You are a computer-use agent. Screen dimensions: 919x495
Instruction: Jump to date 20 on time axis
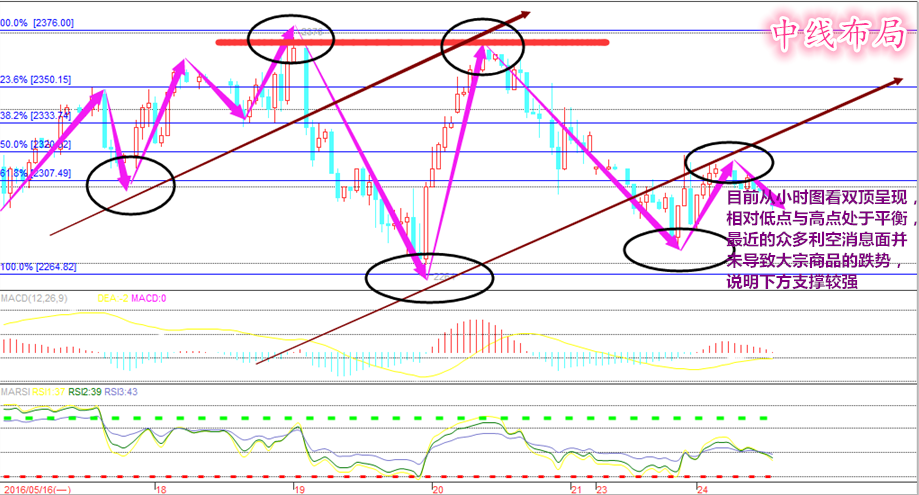pyautogui.click(x=437, y=489)
